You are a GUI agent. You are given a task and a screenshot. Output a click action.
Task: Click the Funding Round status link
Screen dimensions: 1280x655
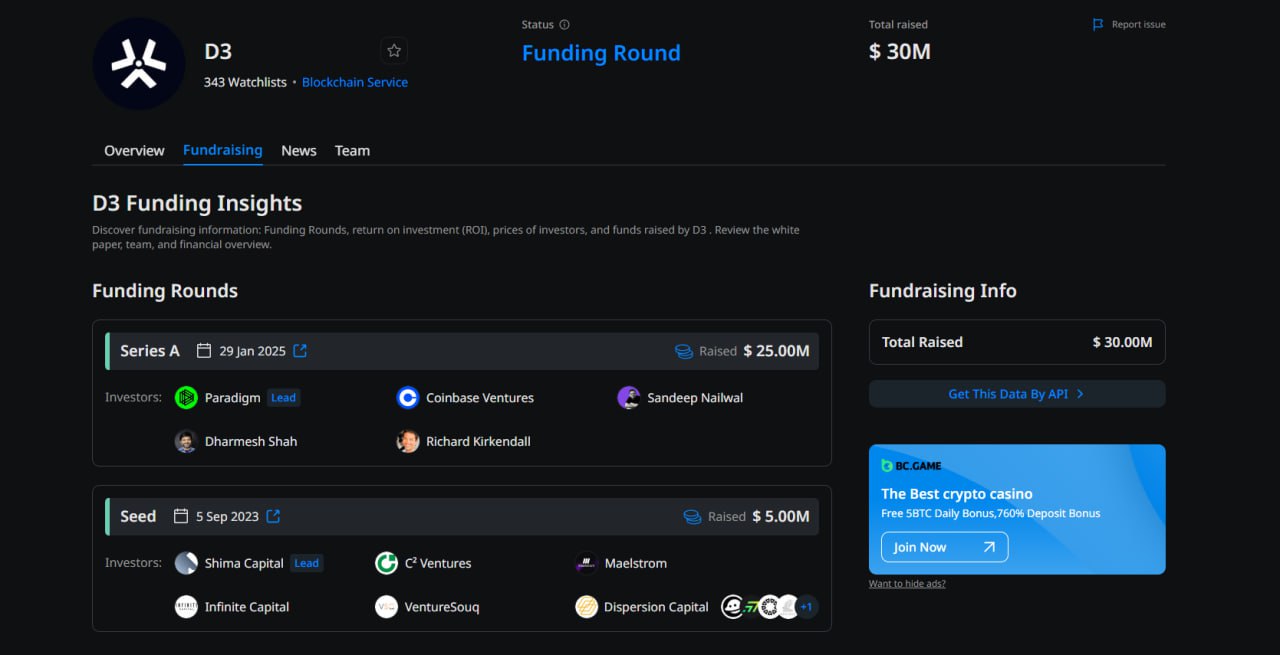pos(601,53)
